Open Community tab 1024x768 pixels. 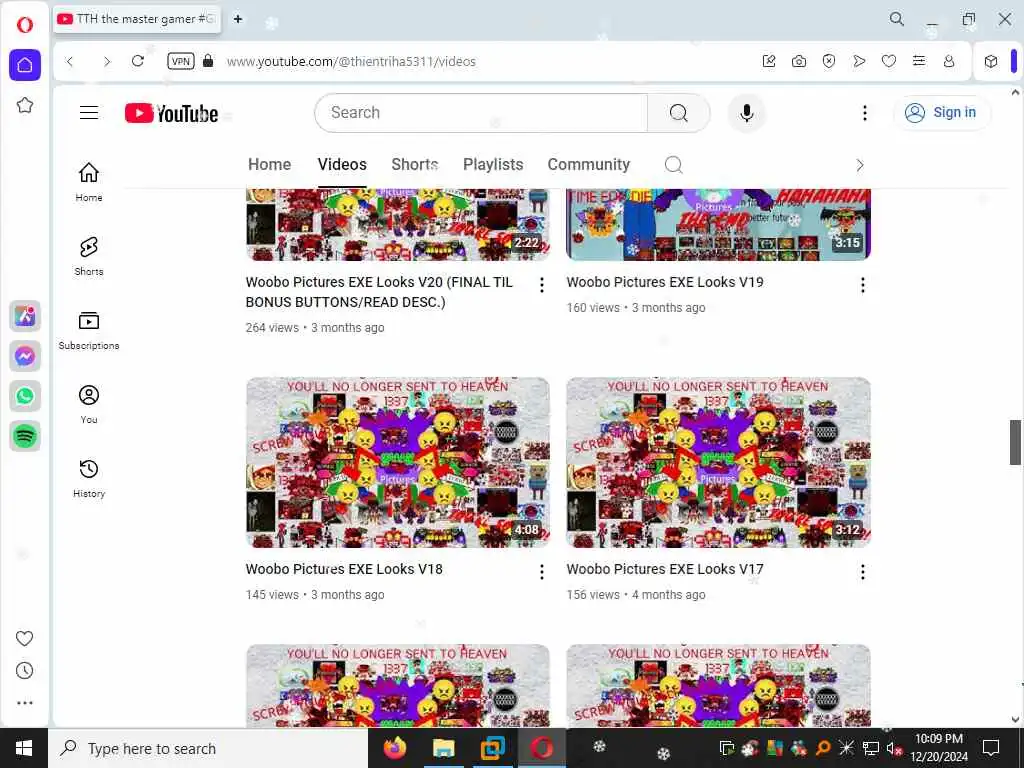(x=588, y=165)
